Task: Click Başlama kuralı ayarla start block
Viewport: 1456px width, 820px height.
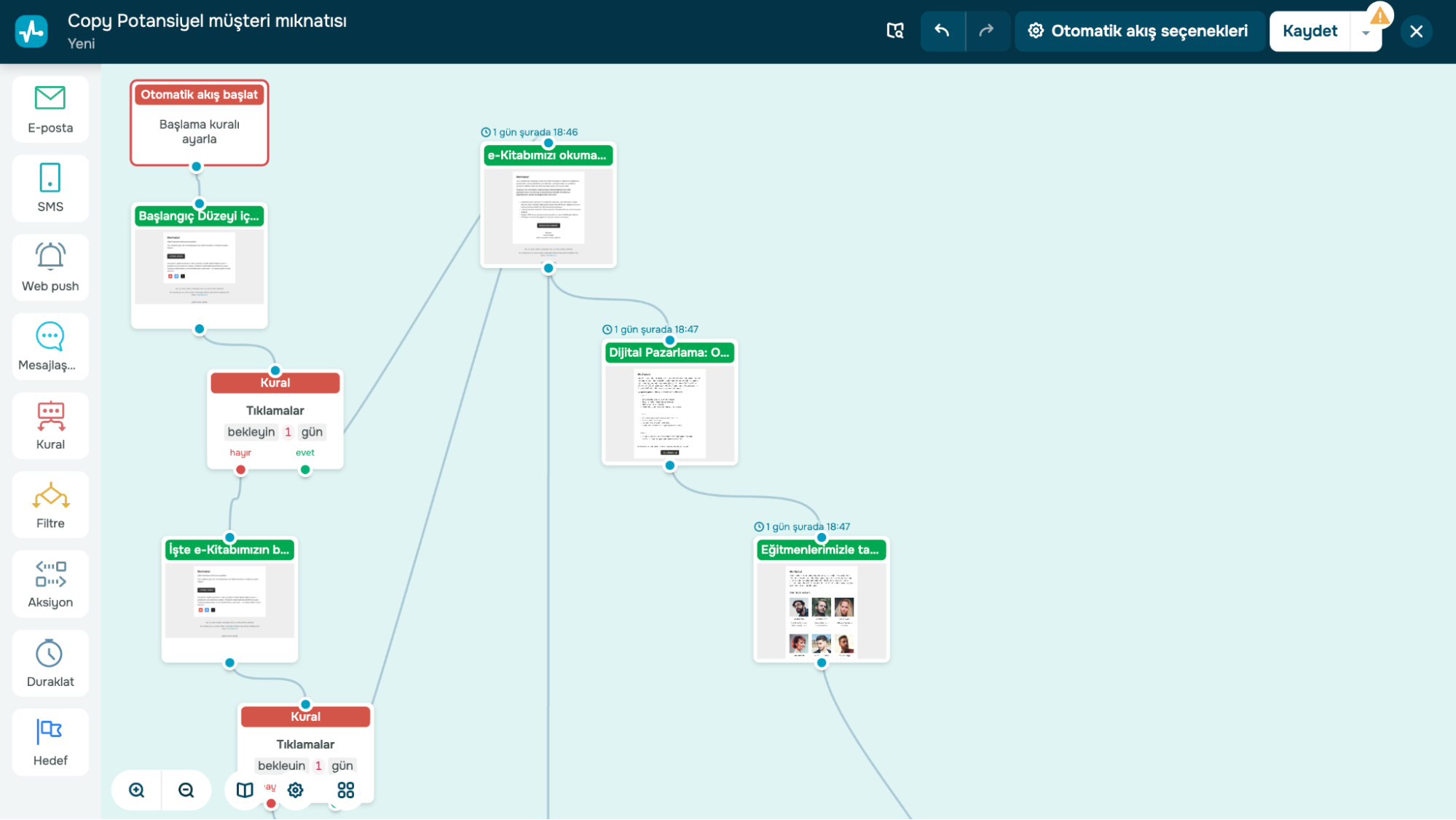Action: click(x=199, y=132)
